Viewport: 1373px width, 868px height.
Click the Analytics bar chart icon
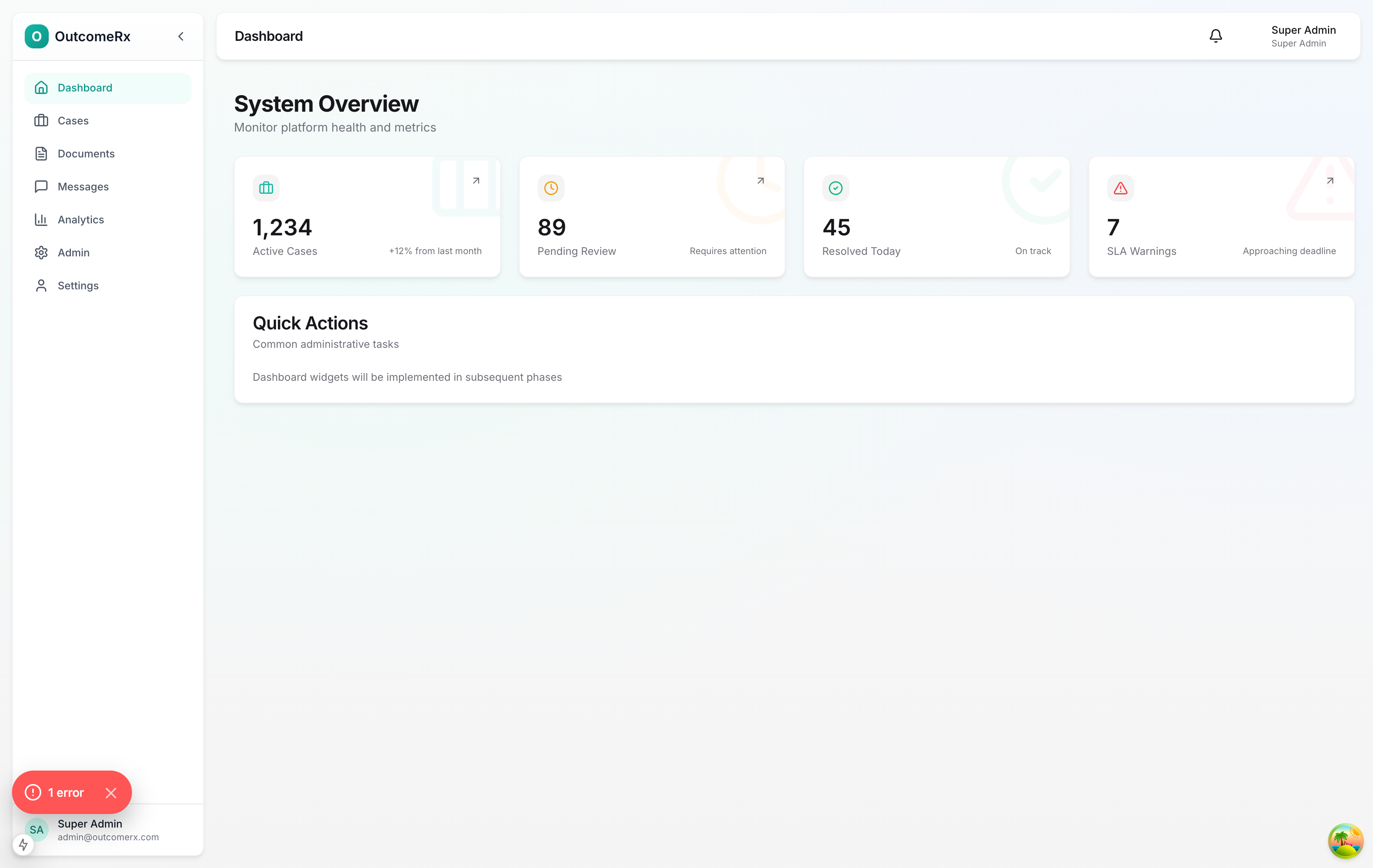click(x=41, y=219)
